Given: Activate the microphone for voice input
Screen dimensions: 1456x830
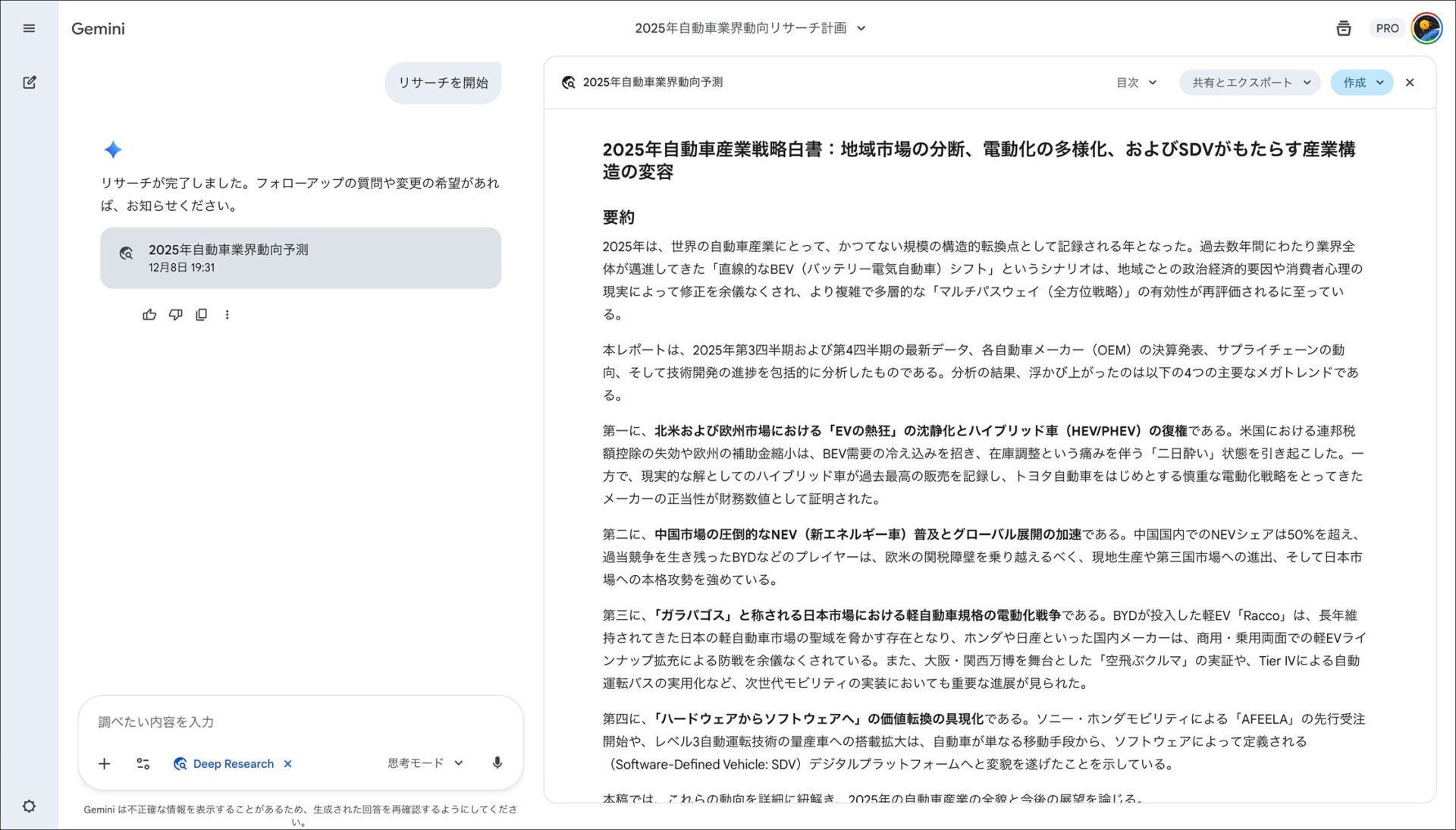Looking at the screenshot, I should (497, 763).
